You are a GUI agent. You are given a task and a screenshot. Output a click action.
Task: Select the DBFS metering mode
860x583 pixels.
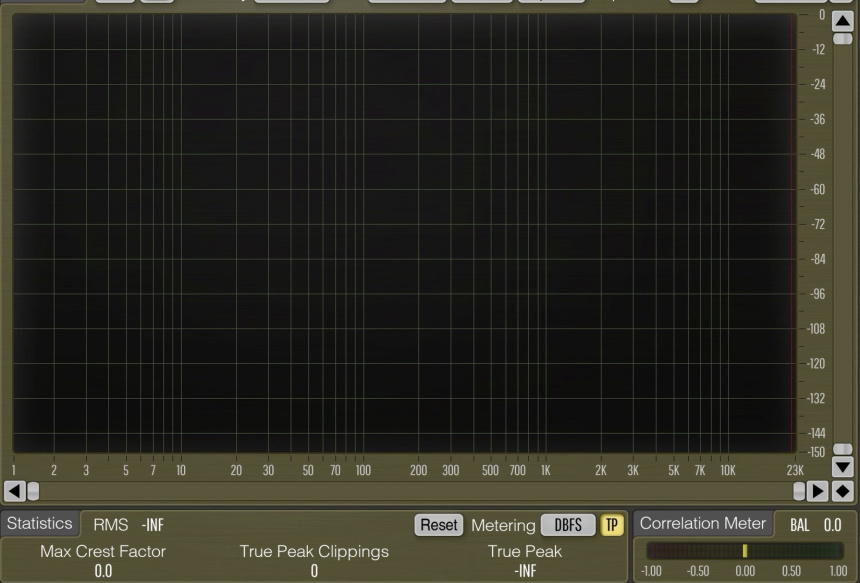568,525
